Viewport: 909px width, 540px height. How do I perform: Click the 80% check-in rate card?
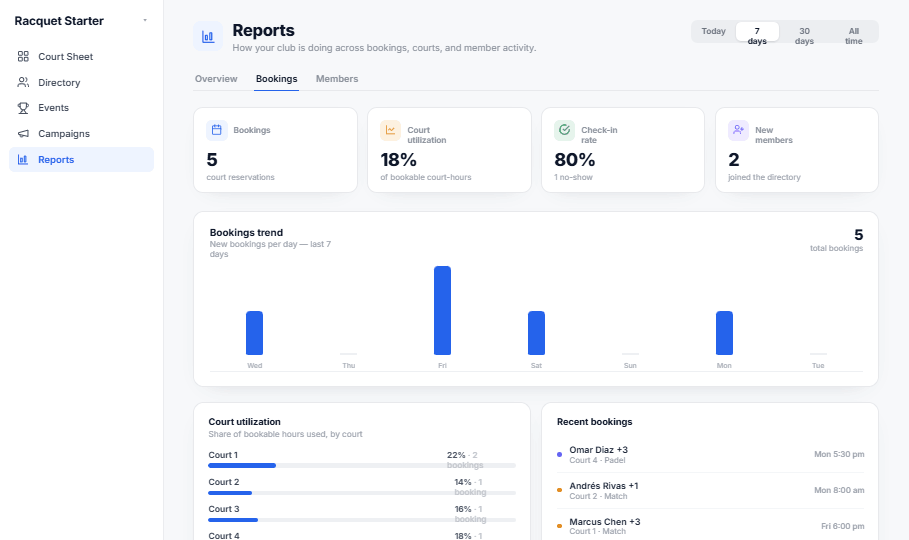[x=623, y=150]
